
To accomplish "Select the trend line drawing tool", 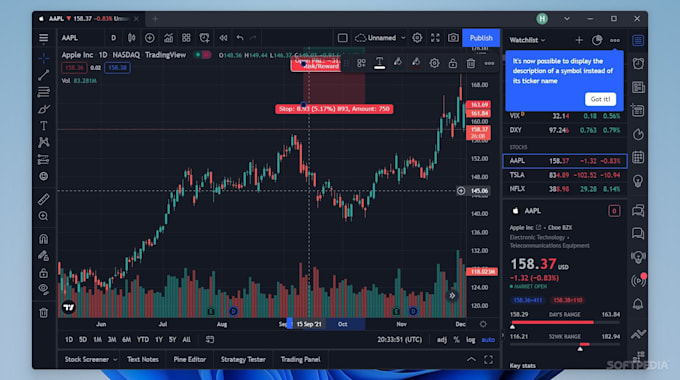I will tap(43, 75).
